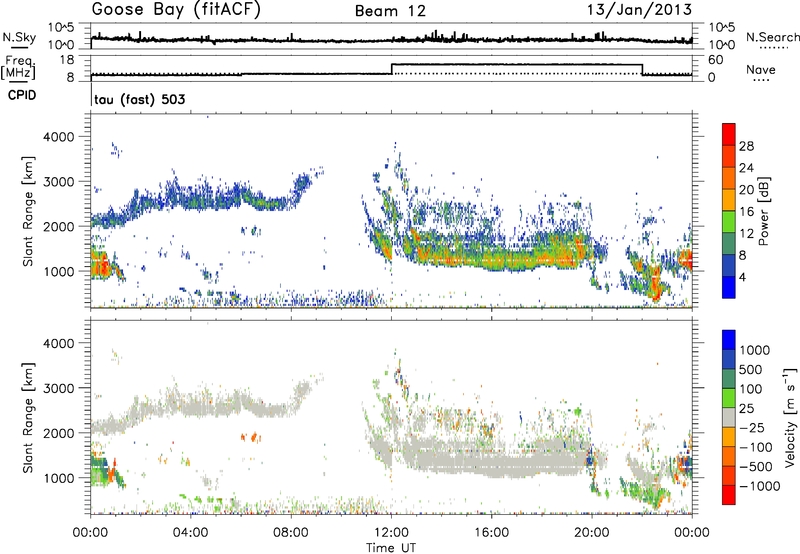The width and height of the screenshot is (800, 554).
Task: Click the power panel 'Slant Range [km]' label
Action: 28,211
